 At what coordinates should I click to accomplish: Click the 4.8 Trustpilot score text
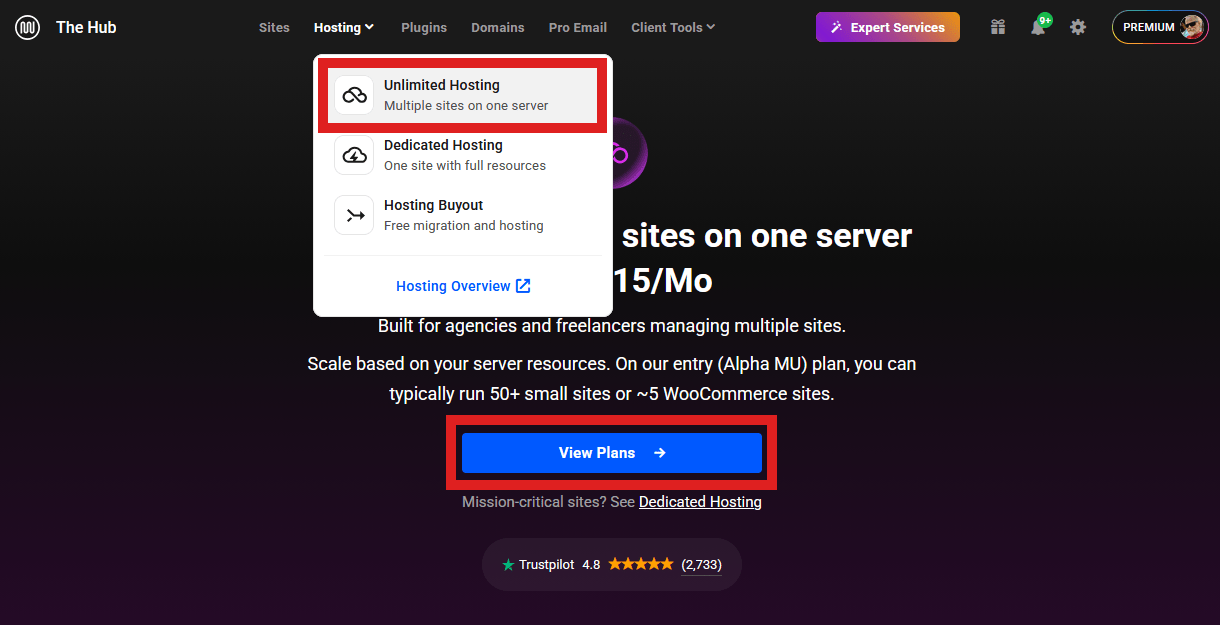click(591, 564)
